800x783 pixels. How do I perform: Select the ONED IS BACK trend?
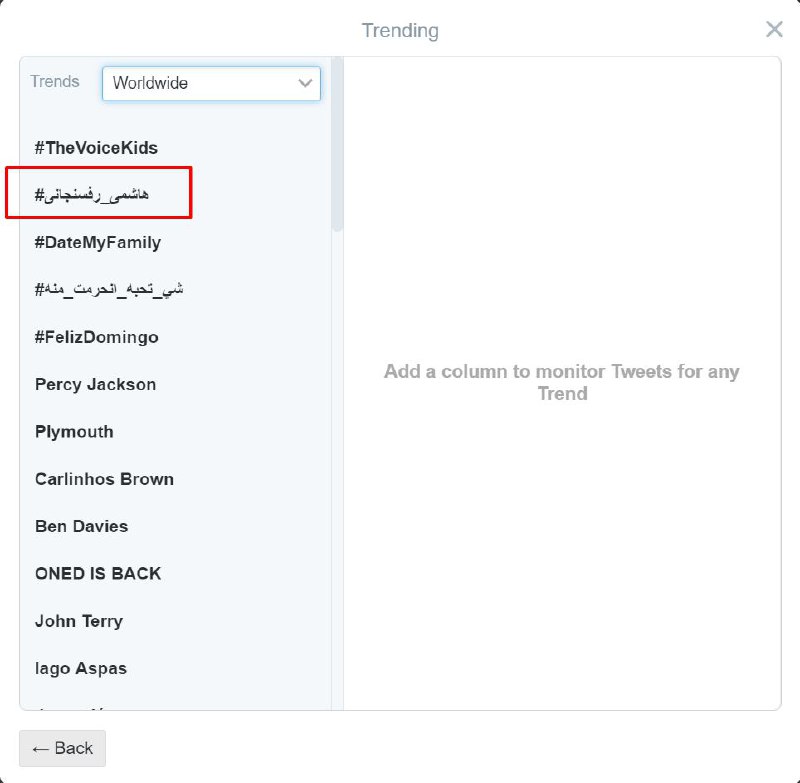[x=98, y=573]
